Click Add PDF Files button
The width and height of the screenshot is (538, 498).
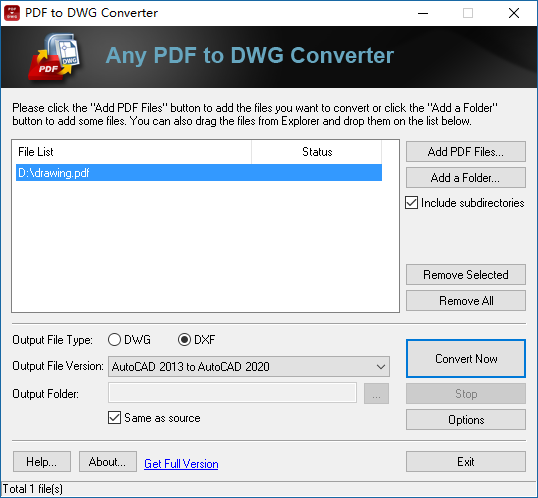(466, 152)
